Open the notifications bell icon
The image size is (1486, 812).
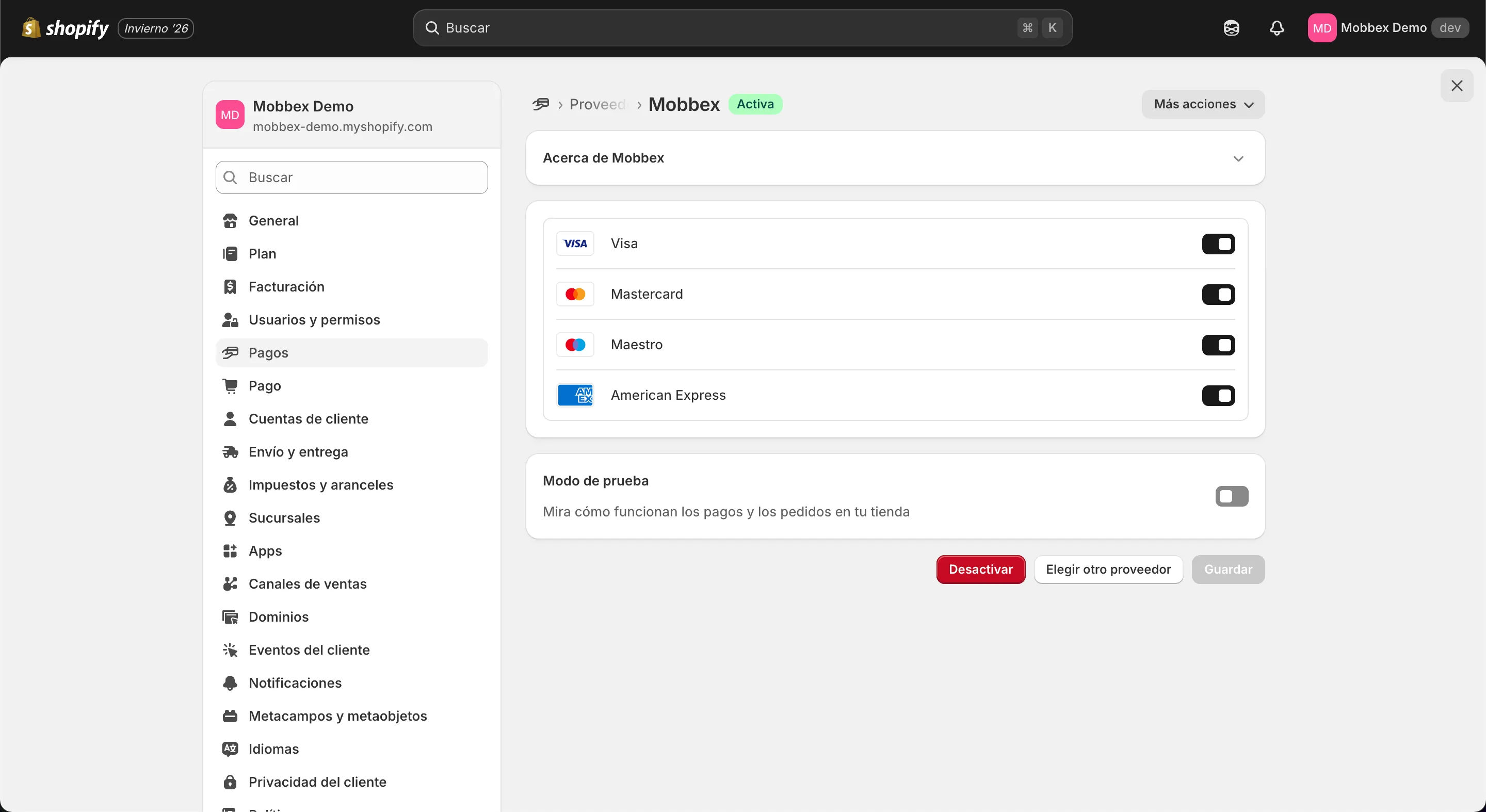tap(1277, 28)
